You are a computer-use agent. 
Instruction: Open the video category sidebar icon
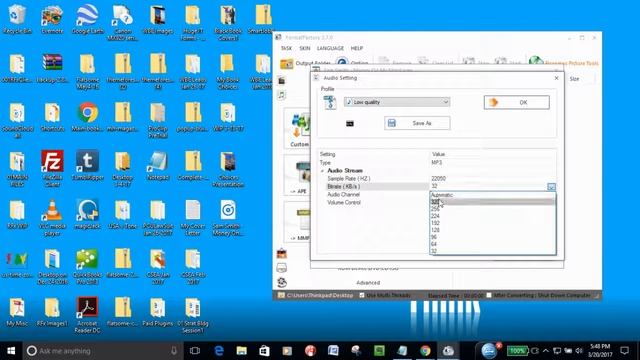[x=282, y=81]
